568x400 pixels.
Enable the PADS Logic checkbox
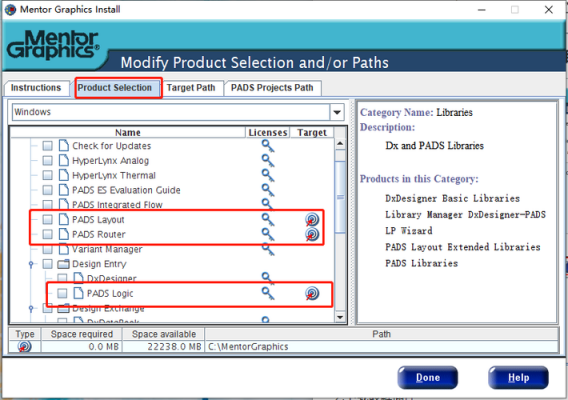(x=62, y=293)
